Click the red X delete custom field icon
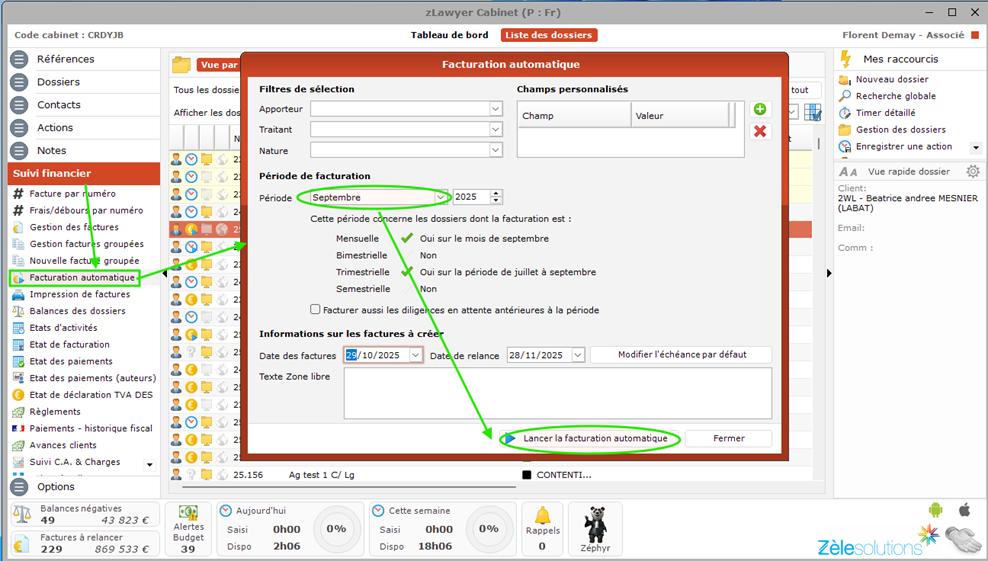 pyautogui.click(x=760, y=131)
